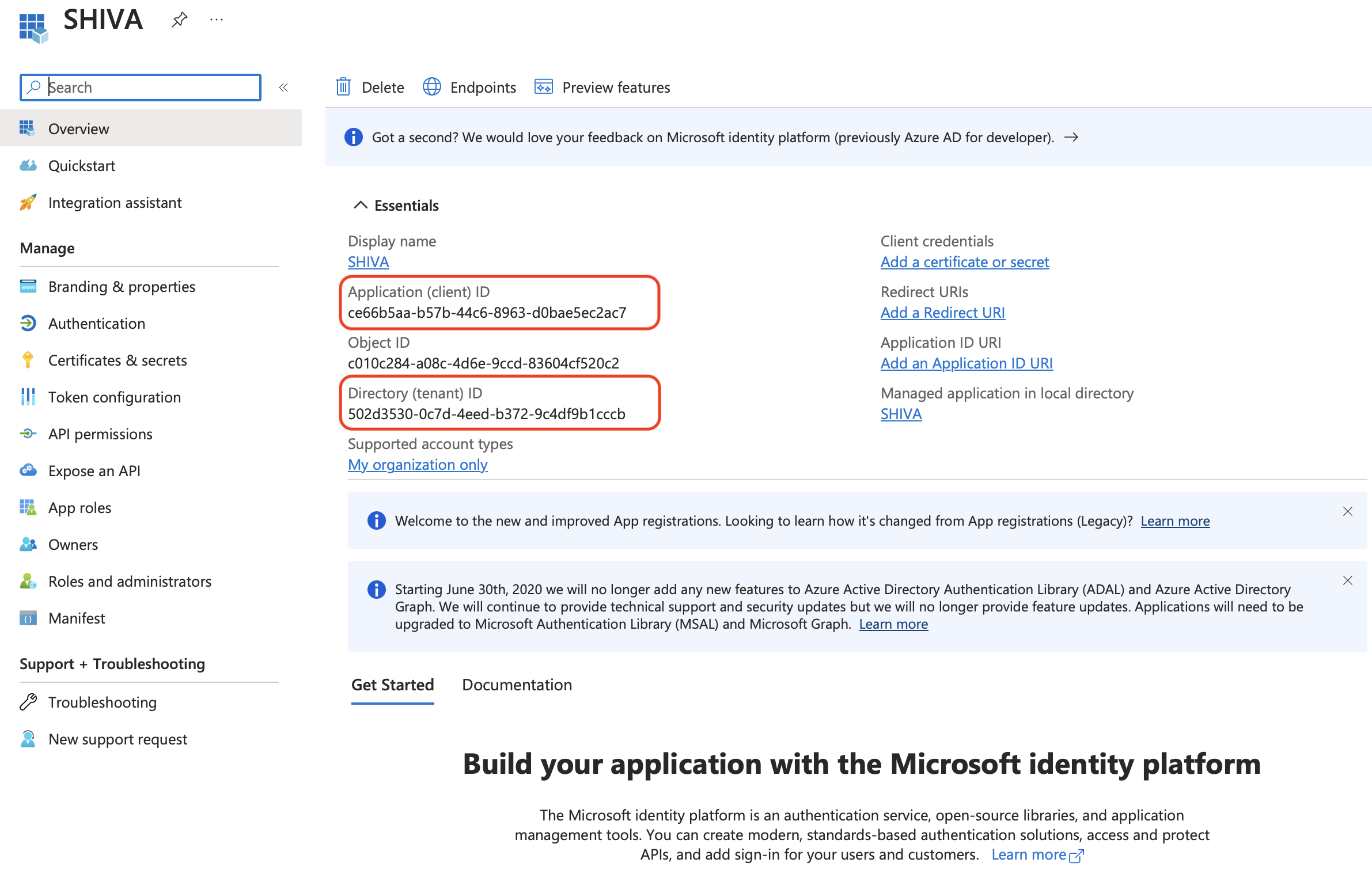Open the more options ellipsis menu
1372x874 pixels.
(x=217, y=20)
